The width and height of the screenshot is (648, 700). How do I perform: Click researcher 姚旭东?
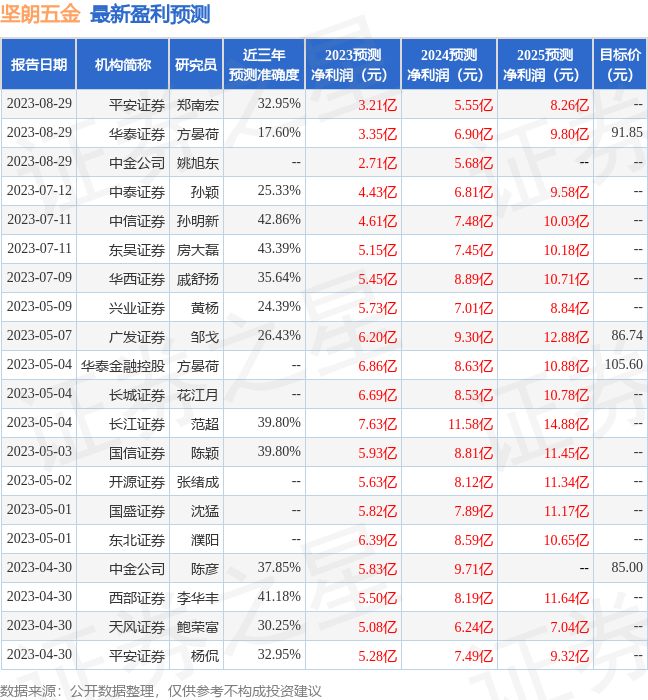[x=198, y=163]
